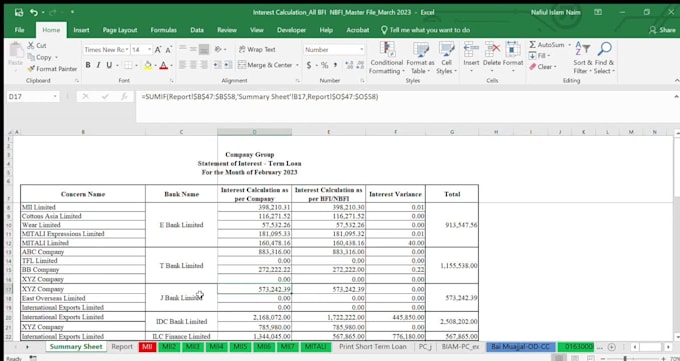The height and width of the screenshot is (361, 680).
Task: Open Cell Styles gallery
Action: coord(446,58)
